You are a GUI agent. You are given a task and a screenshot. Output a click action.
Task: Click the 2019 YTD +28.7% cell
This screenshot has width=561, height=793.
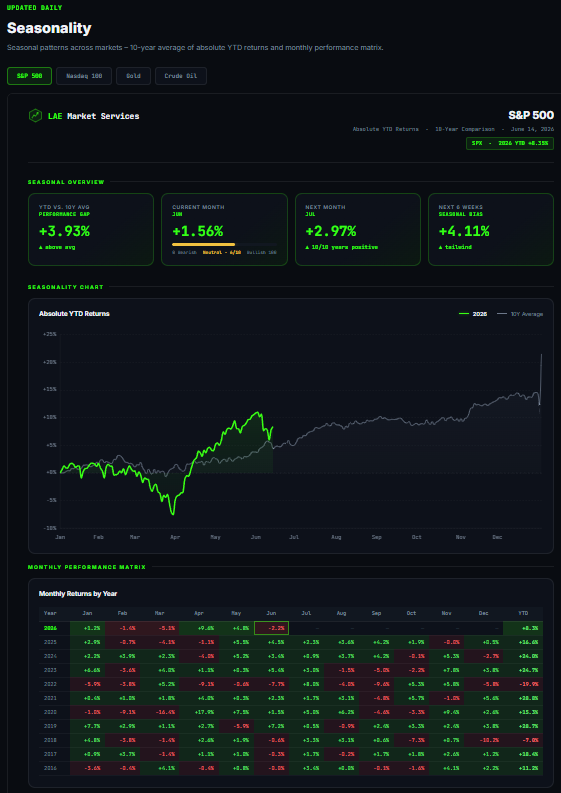click(523, 726)
